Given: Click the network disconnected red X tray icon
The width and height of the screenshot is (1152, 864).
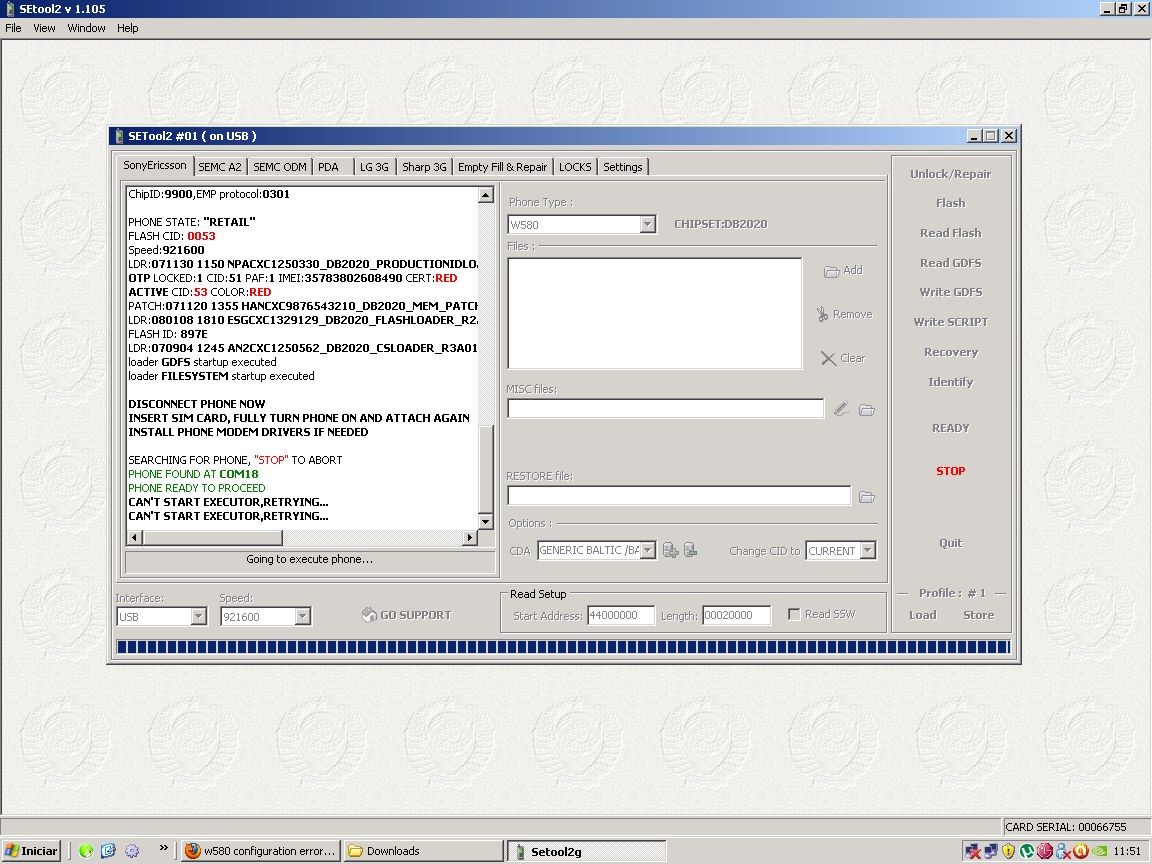Looking at the screenshot, I should [973, 851].
